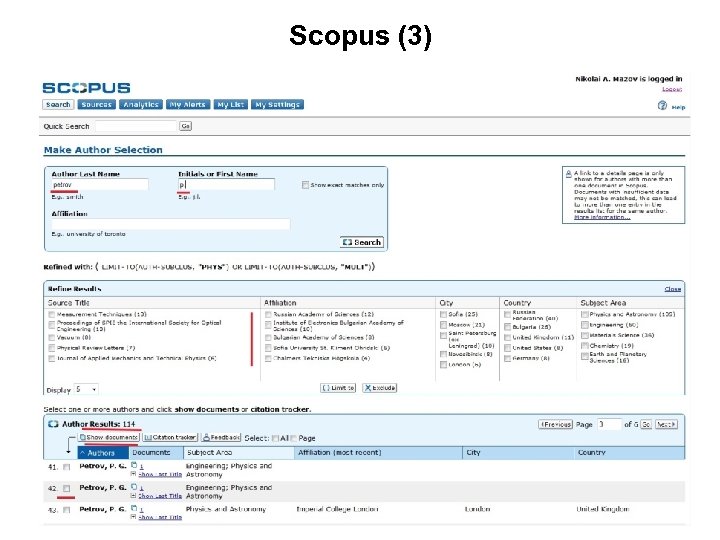720x540 pixels.
Task: Click into the Affiliation field
Action: pyautogui.click(x=171, y=224)
